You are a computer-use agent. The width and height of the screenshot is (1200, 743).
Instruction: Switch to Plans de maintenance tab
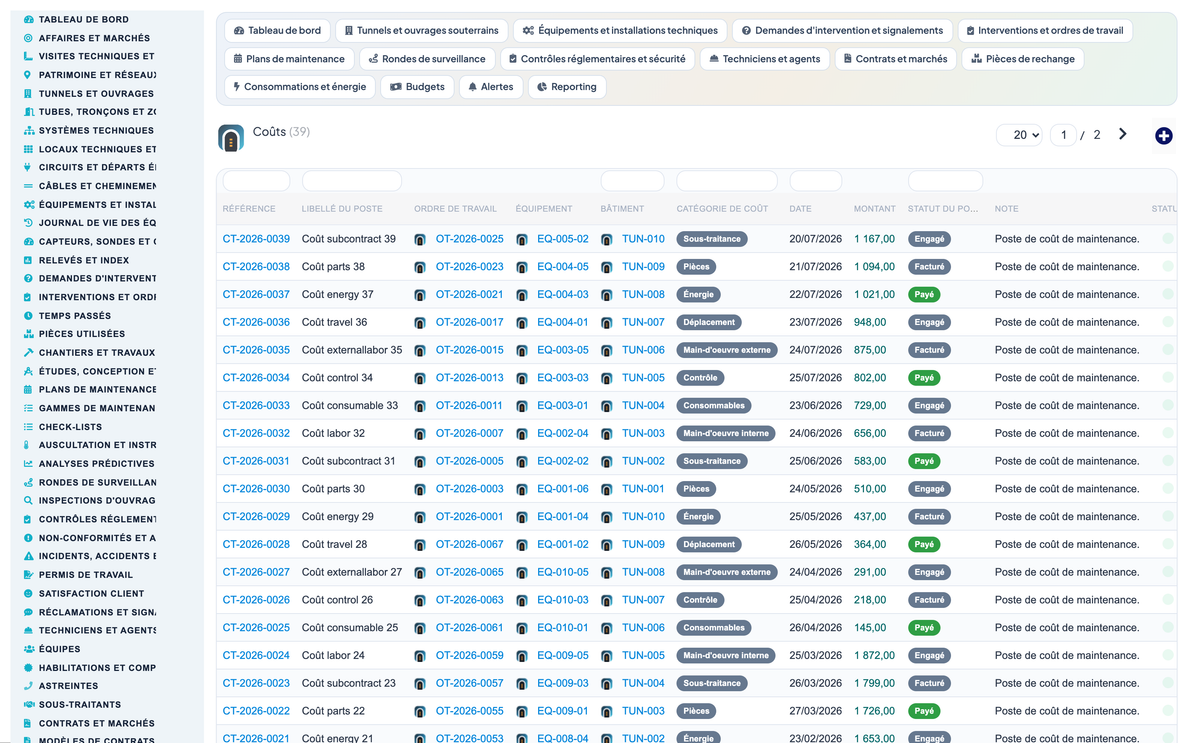tap(288, 59)
